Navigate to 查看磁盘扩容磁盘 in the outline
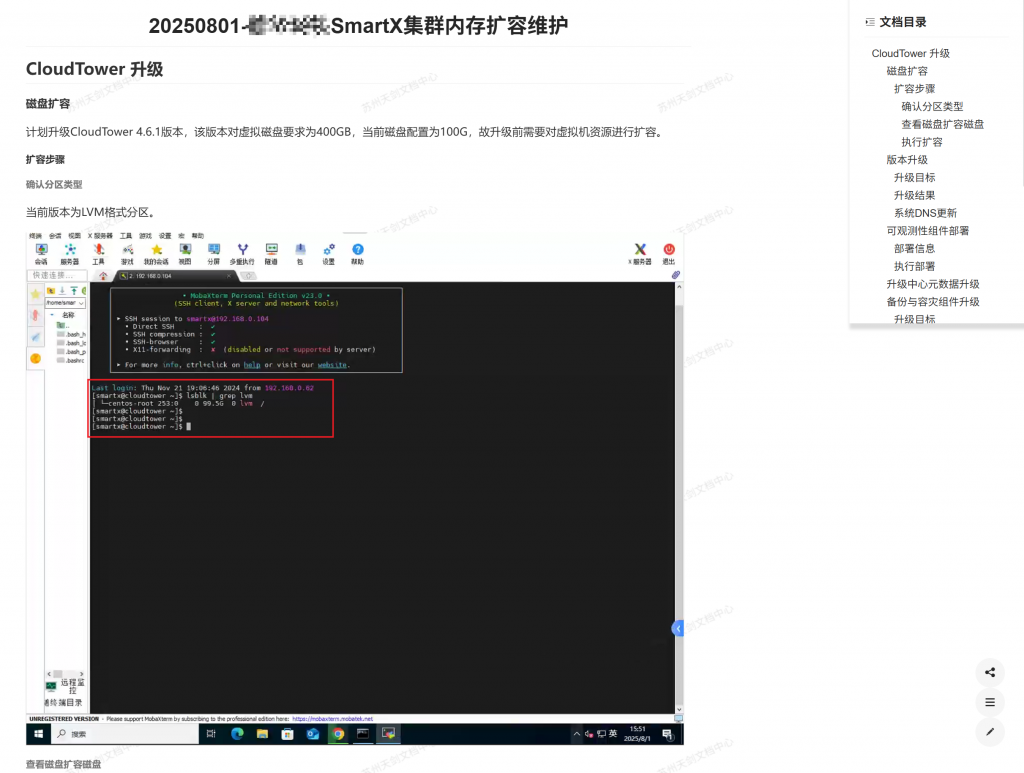The width and height of the screenshot is (1024, 773). click(942, 124)
